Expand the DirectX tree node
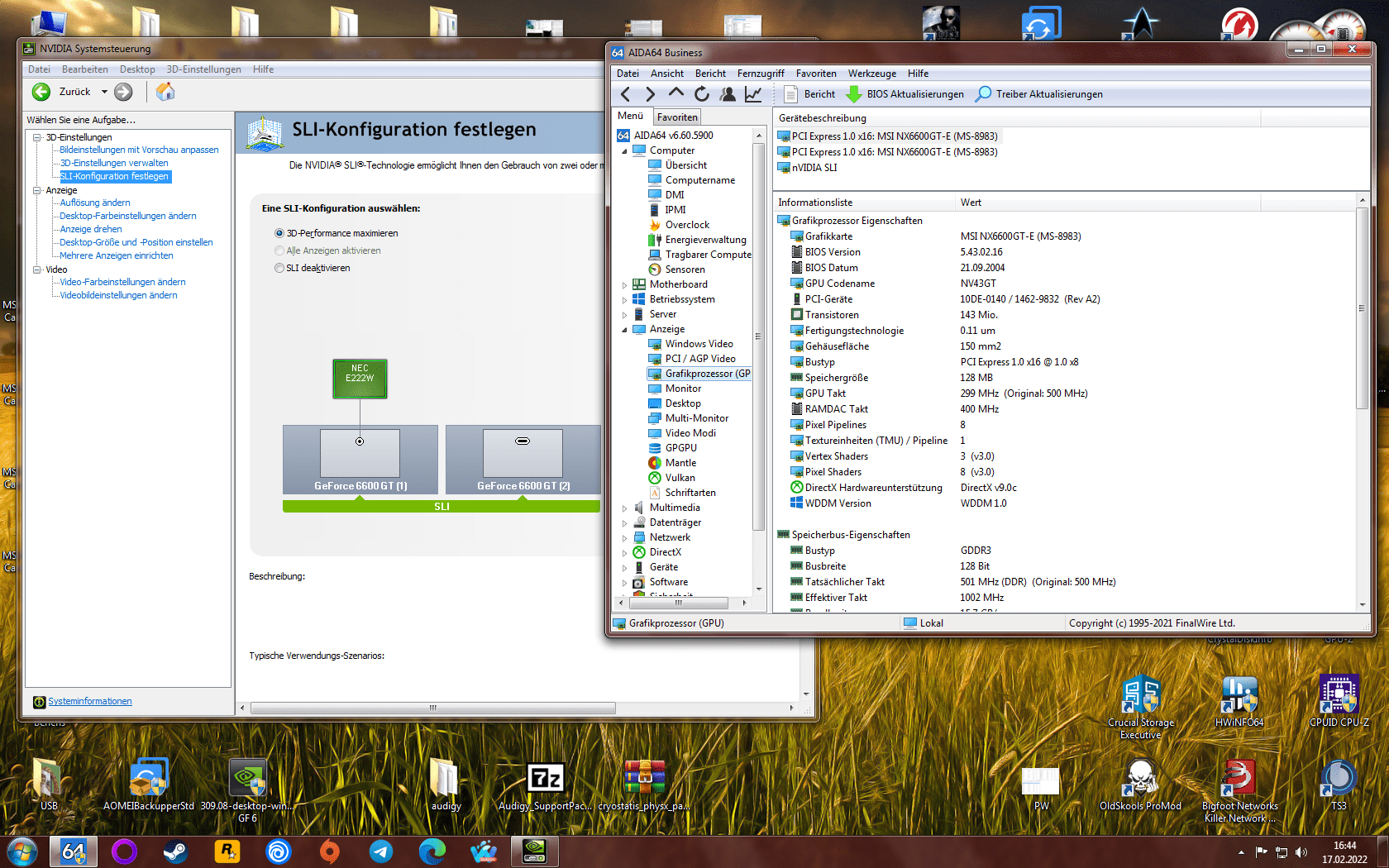 point(624,552)
